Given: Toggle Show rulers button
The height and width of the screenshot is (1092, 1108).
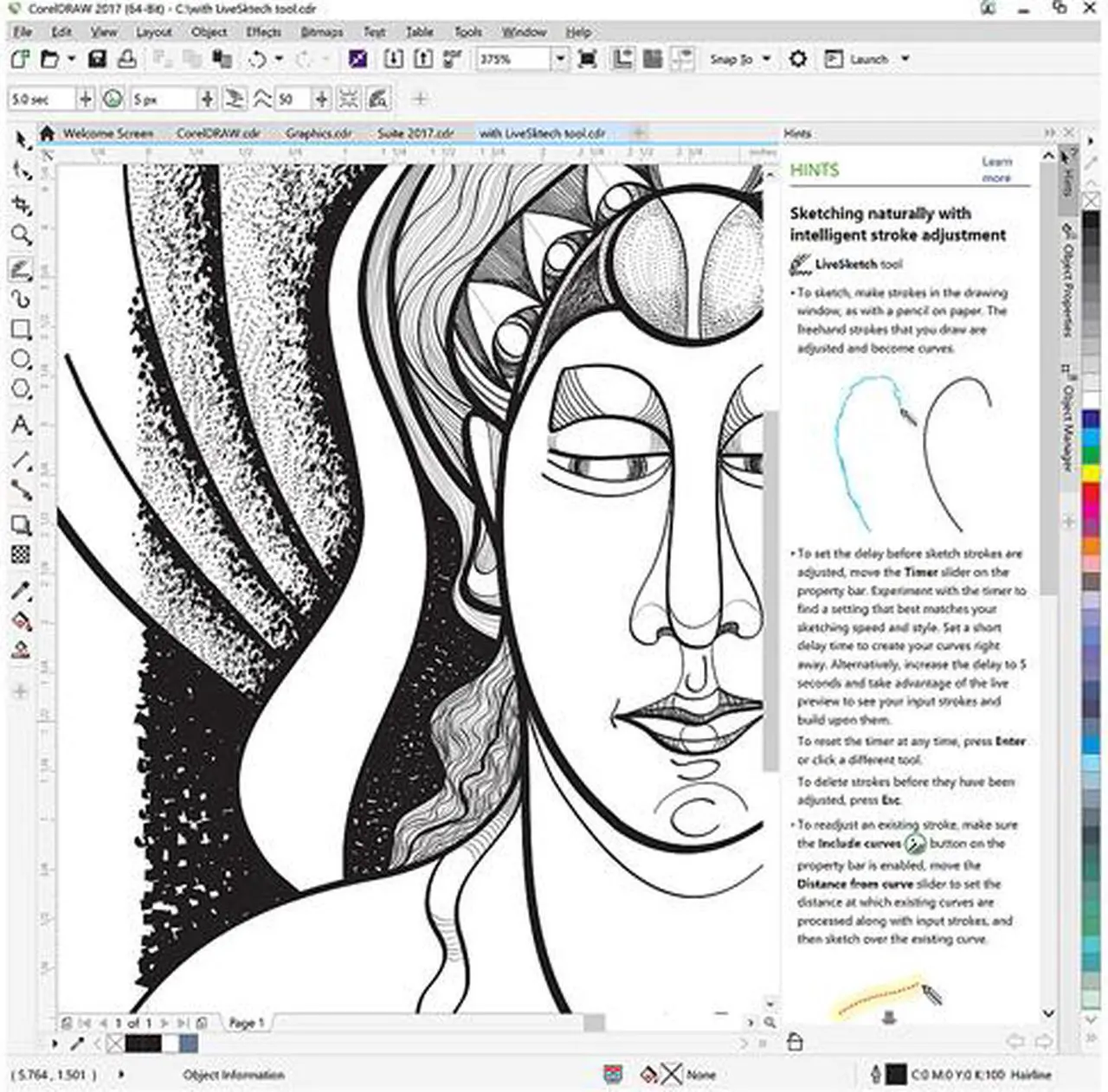Looking at the screenshot, I should [x=622, y=59].
